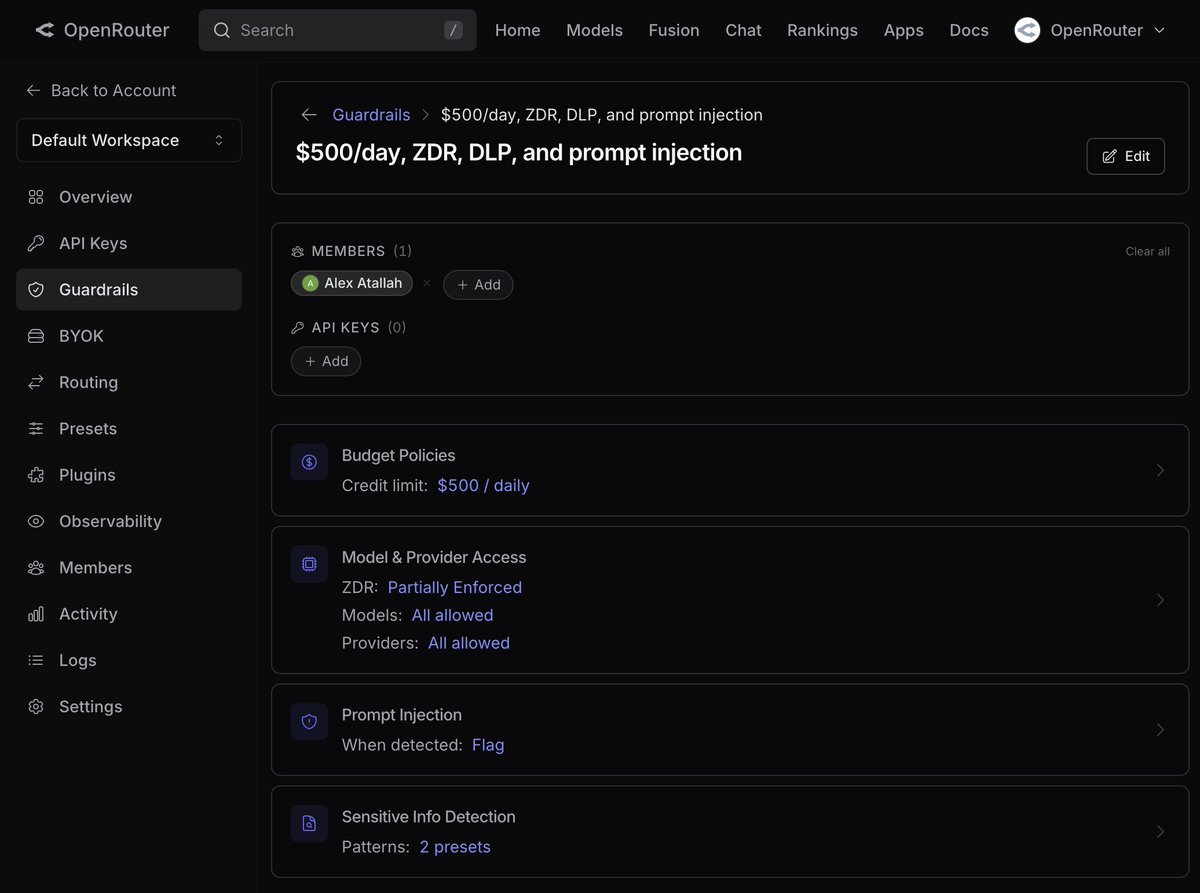
Task: Click the Plugins puzzle icon
Action: [x=36, y=475]
